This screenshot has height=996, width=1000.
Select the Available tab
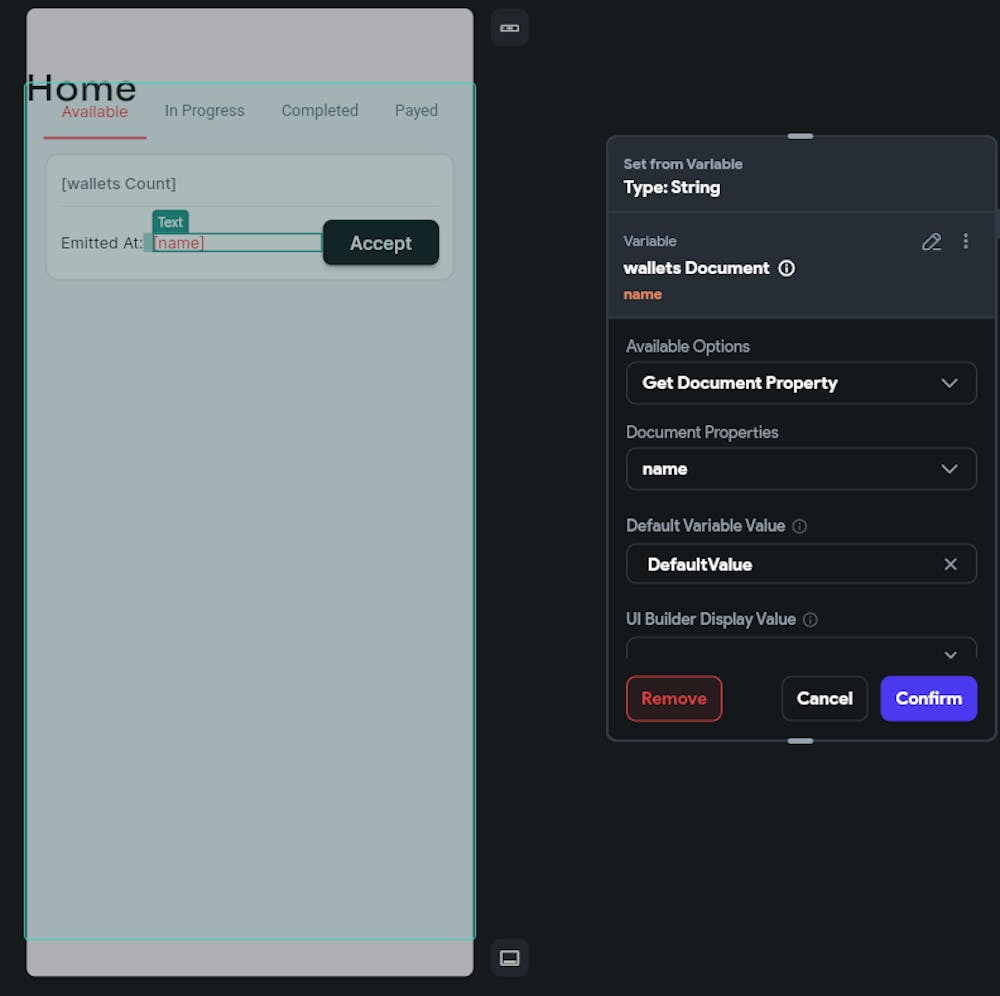coord(95,112)
